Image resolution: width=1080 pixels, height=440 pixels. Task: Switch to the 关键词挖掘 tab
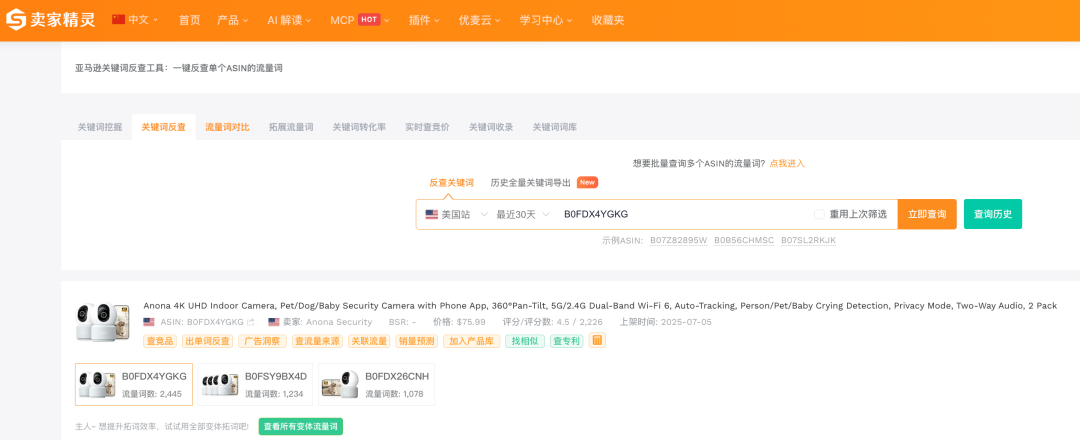tap(100, 127)
